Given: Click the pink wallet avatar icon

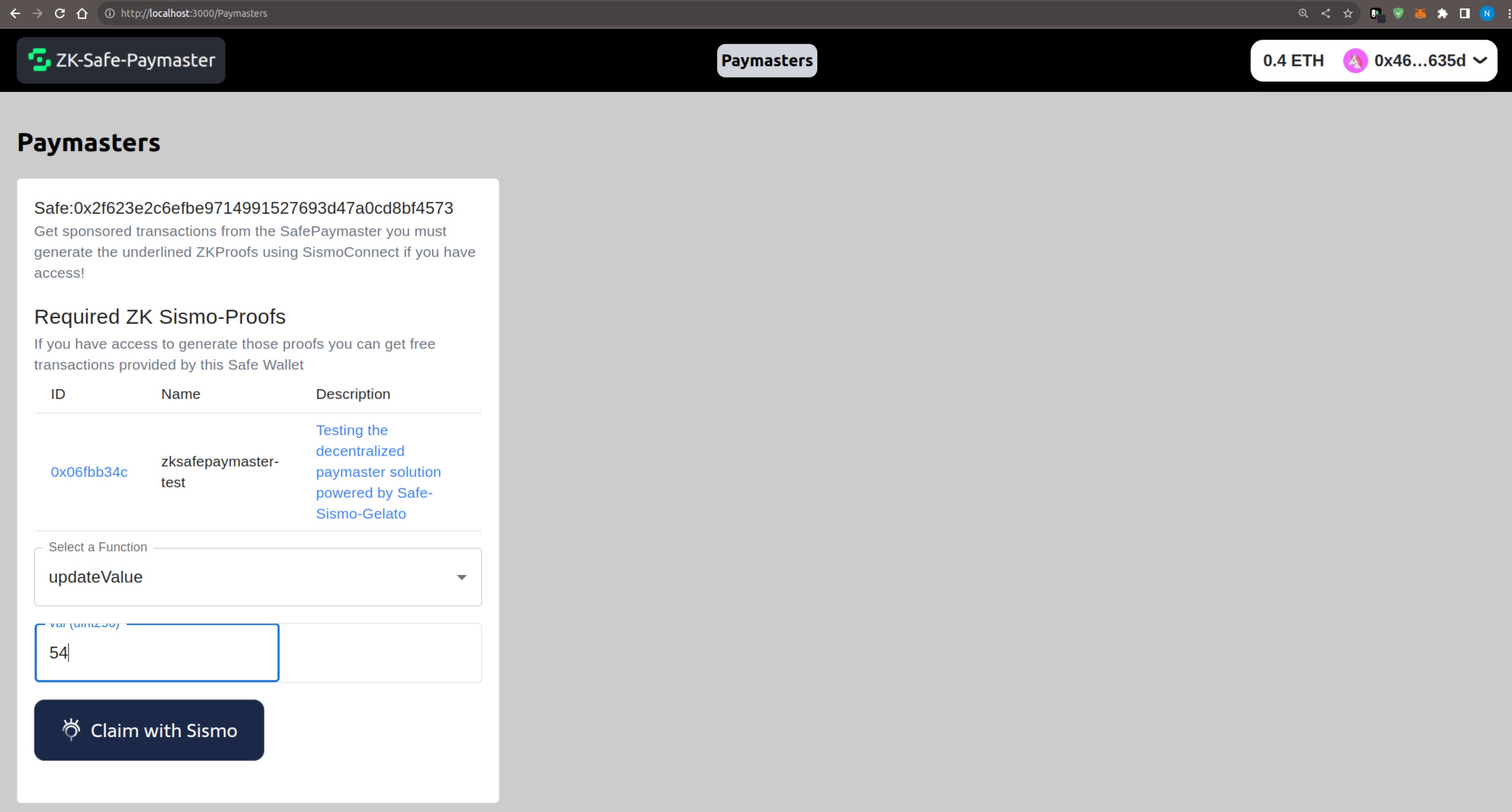Looking at the screenshot, I should click(x=1355, y=60).
